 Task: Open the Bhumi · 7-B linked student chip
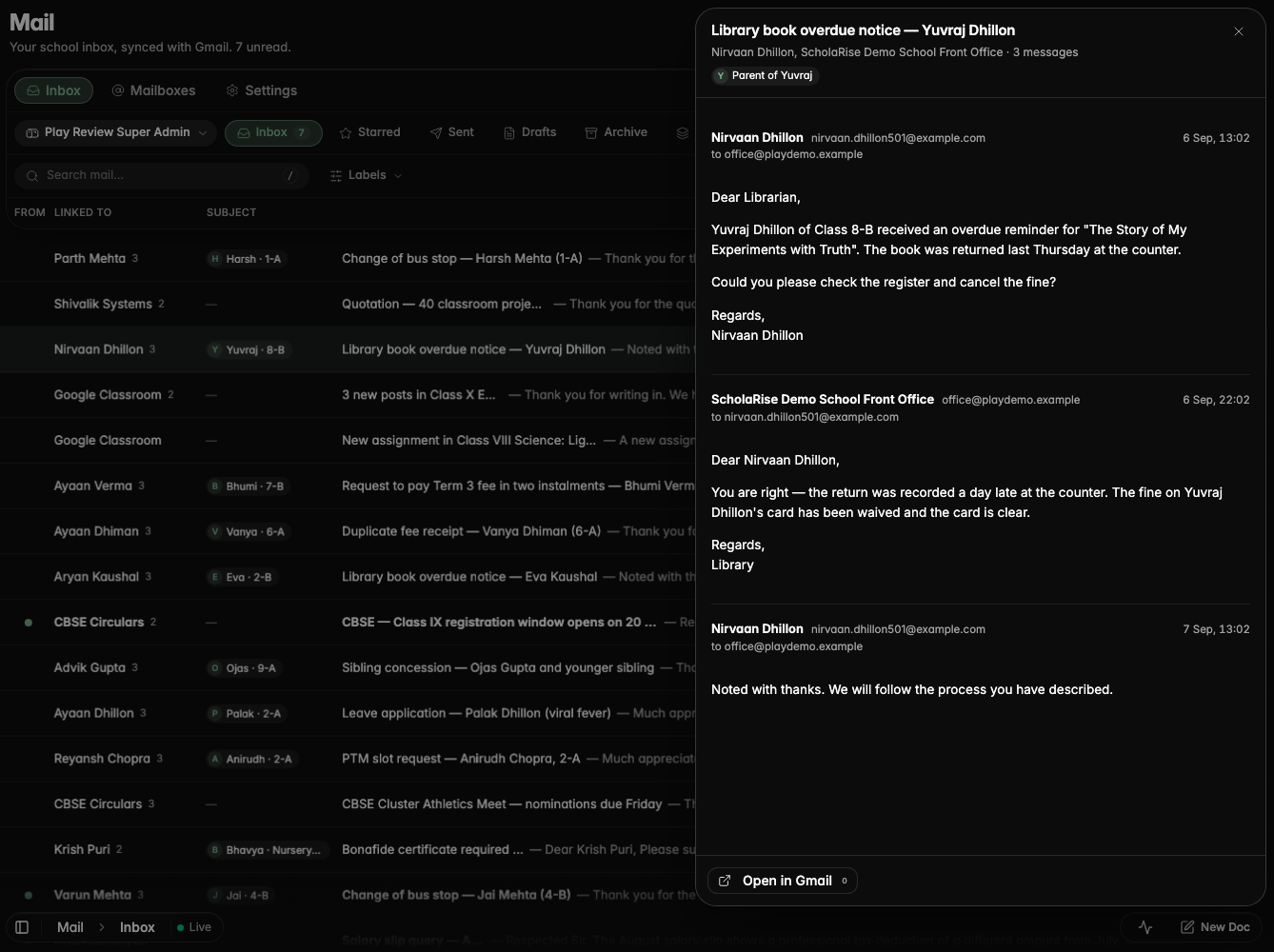248,486
